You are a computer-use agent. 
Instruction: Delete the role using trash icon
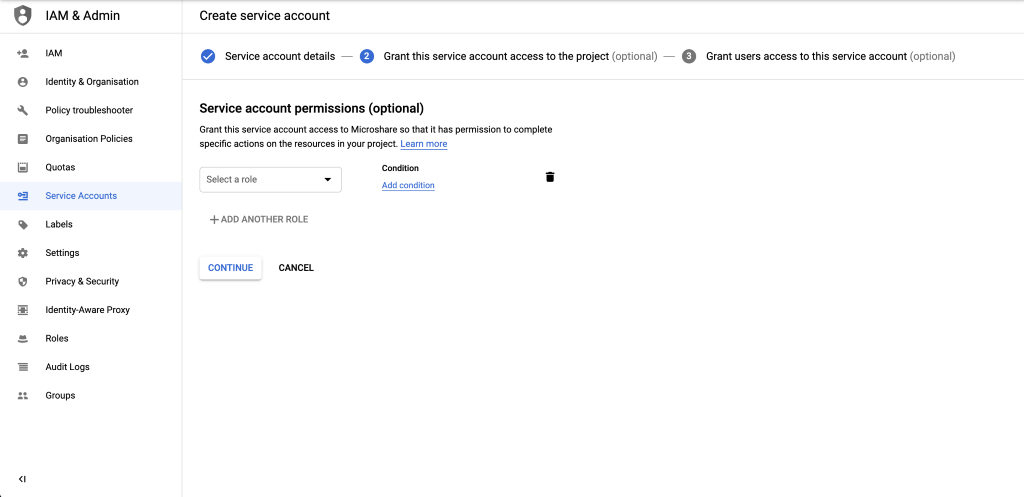pyautogui.click(x=550, y=177)
